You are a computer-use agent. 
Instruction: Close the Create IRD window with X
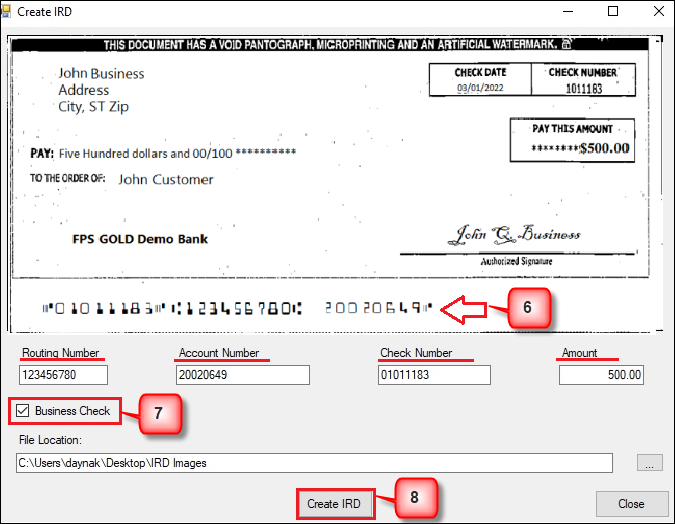(659, 12)
